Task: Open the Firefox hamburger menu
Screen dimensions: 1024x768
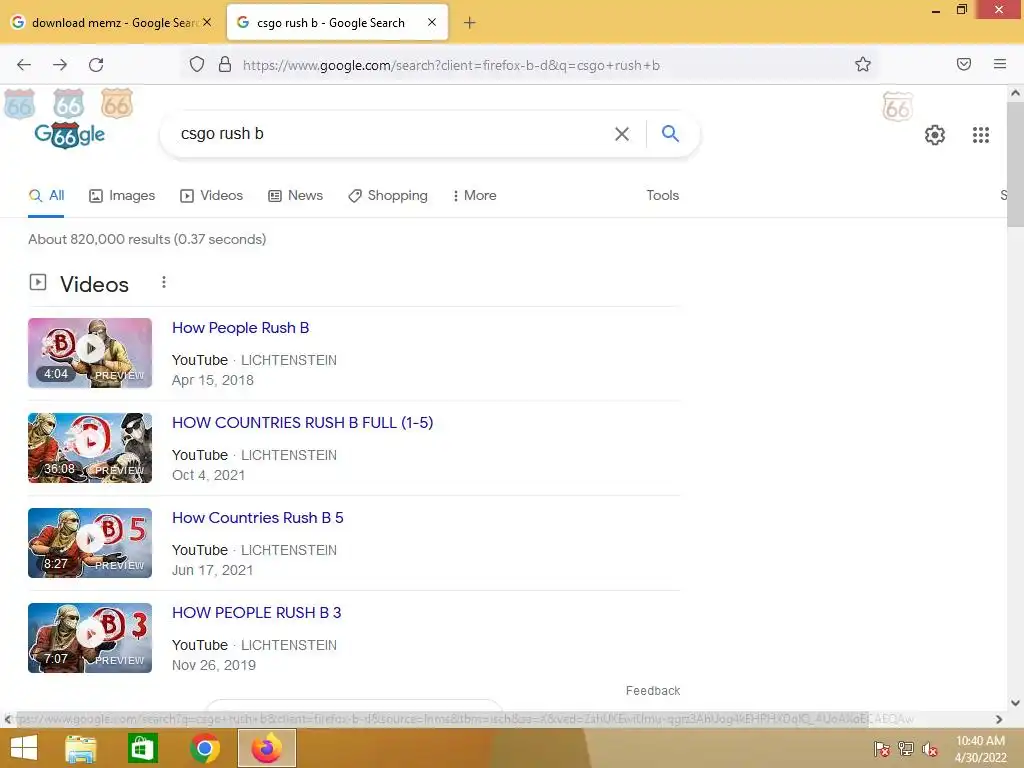Action: point(1000,64)
